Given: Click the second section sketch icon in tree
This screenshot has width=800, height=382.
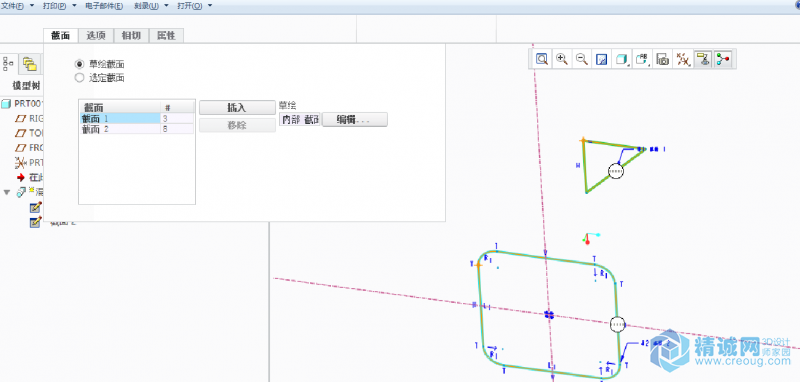Looking at the screenshot, I should coord(35,222).
